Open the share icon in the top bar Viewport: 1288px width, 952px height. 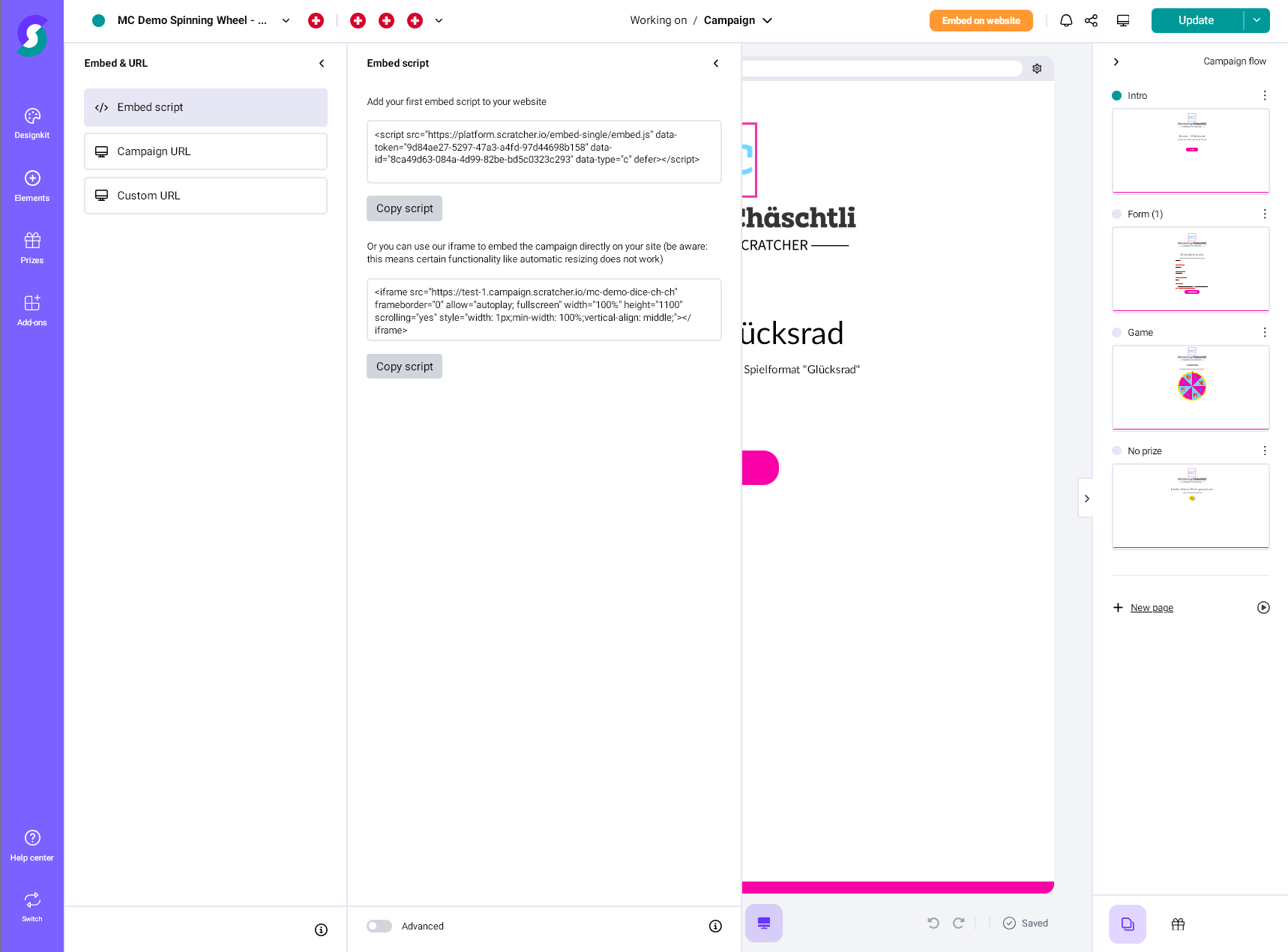(1092, 20)
